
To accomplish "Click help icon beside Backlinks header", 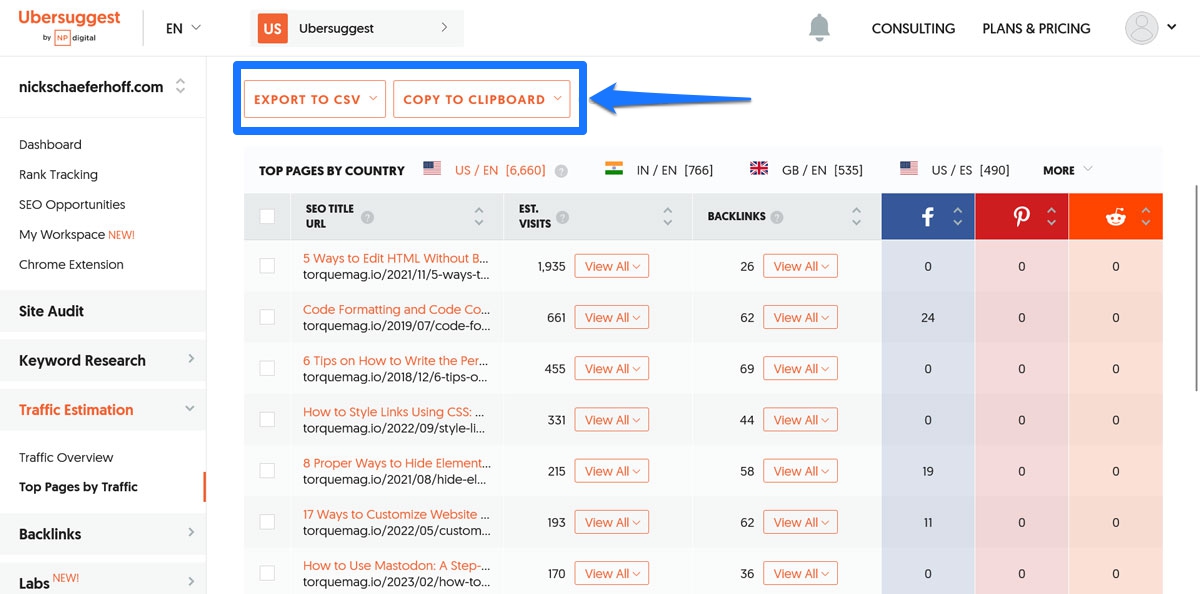I will (777, 217).
